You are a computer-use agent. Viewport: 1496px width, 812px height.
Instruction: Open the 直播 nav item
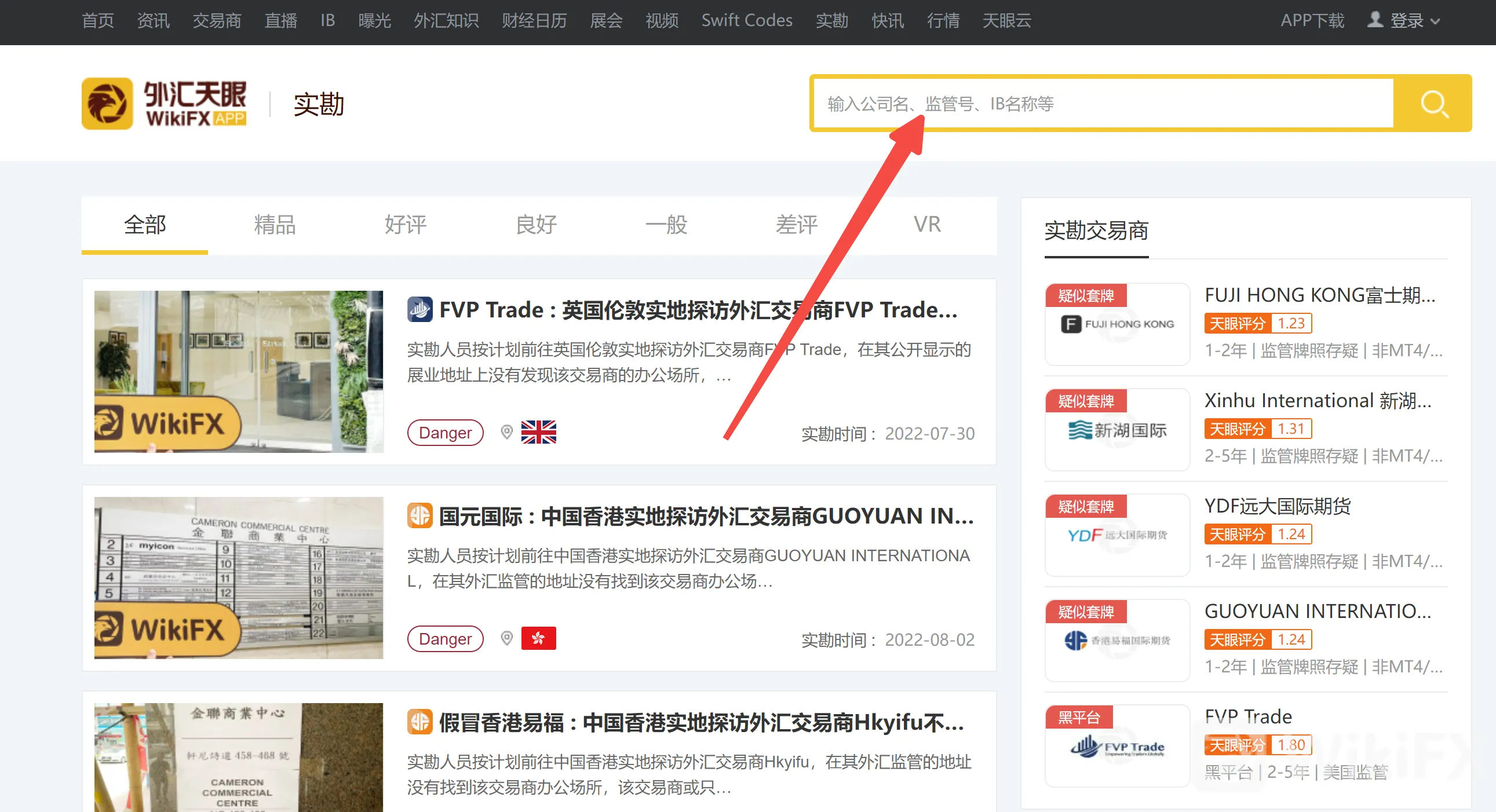pos(281,20)
